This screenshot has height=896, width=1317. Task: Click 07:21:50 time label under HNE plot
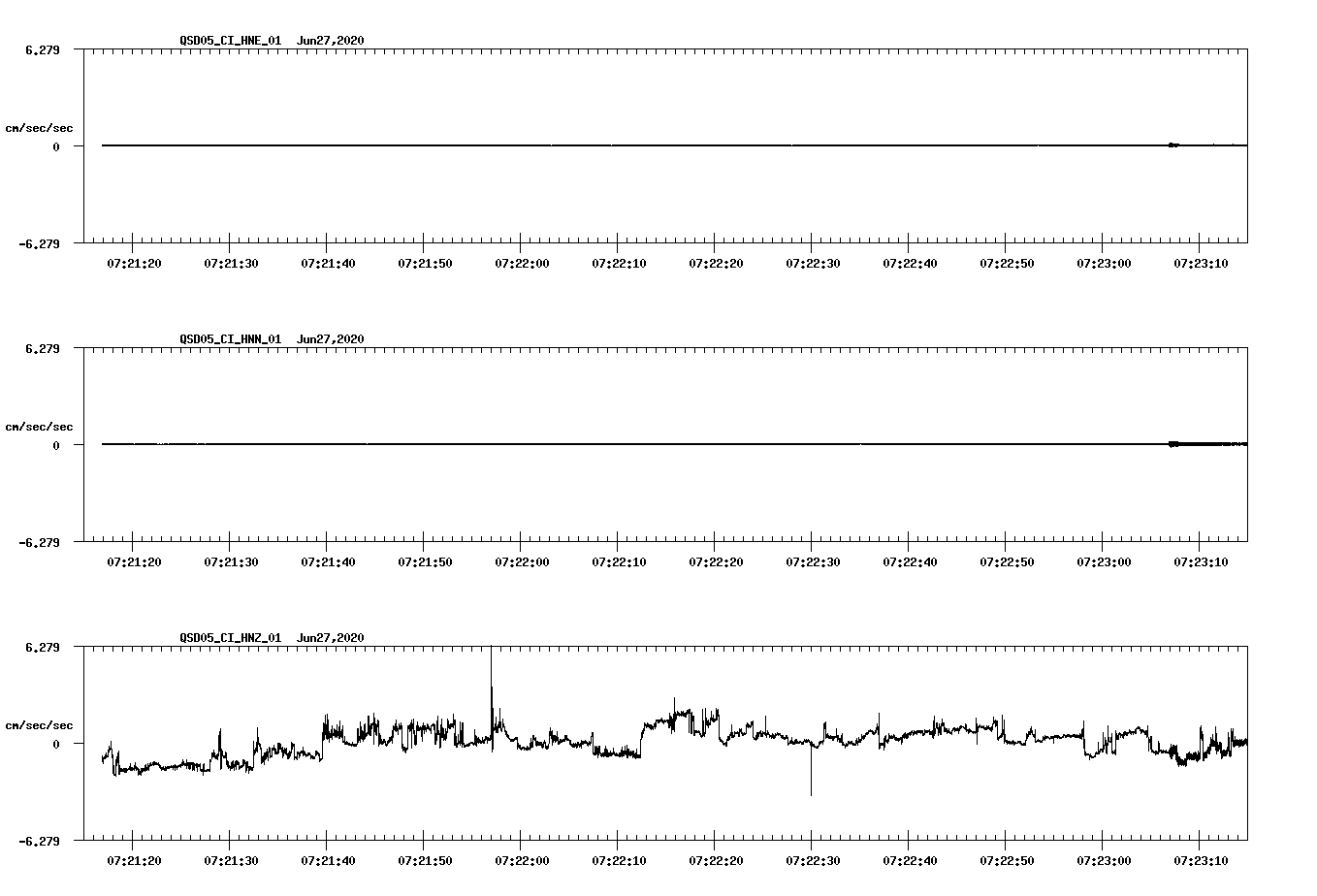tap(425, 263)
